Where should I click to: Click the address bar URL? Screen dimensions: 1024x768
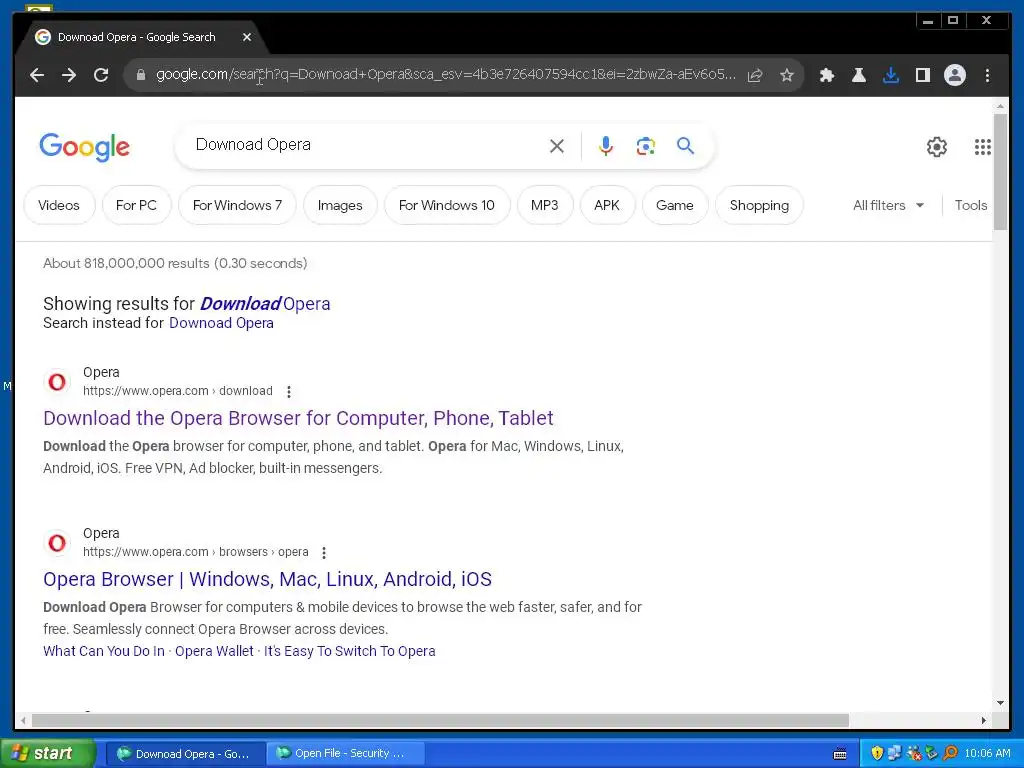click(x=445, y=74)
